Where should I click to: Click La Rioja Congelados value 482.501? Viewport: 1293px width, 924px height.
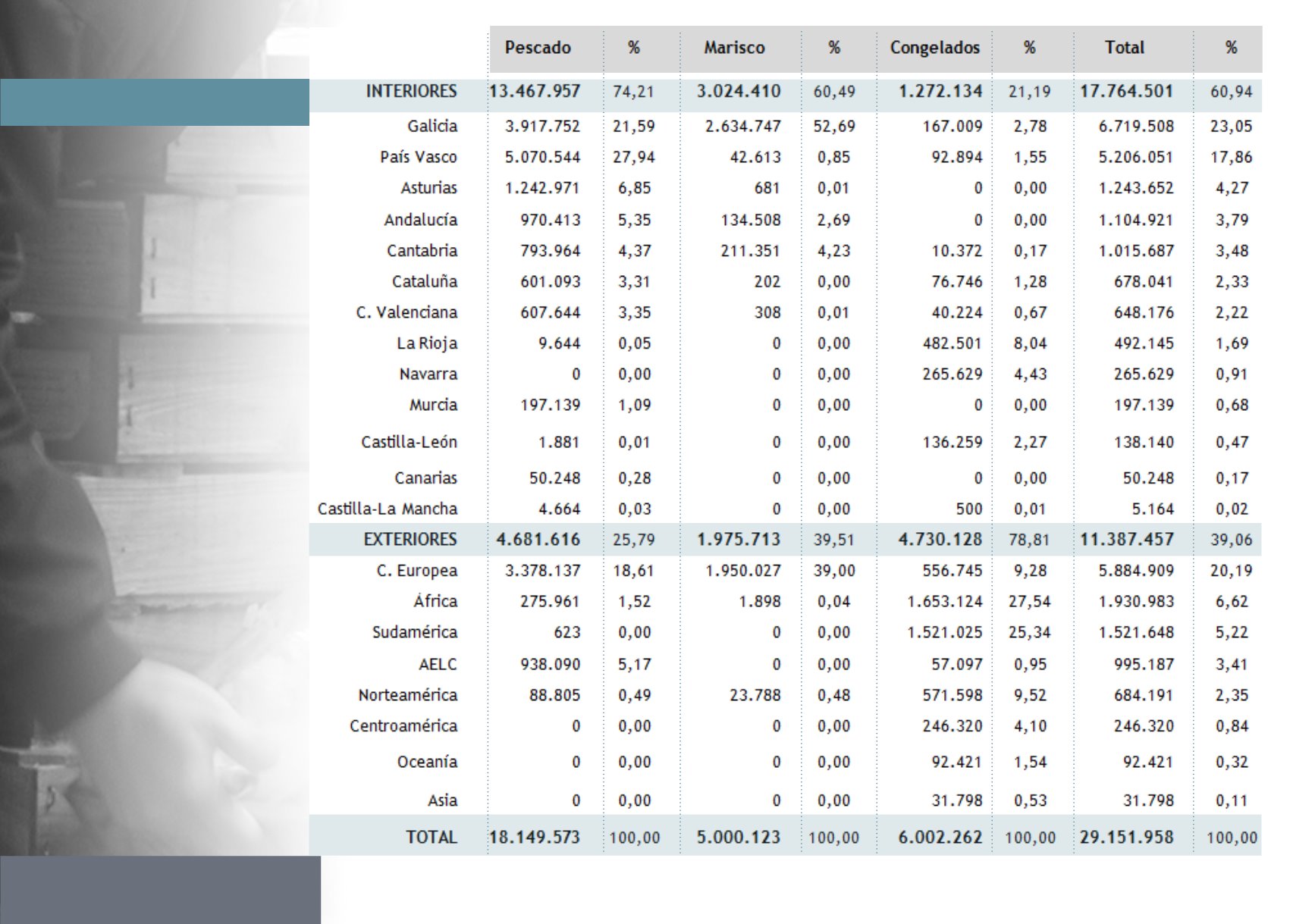coord(952,343)
